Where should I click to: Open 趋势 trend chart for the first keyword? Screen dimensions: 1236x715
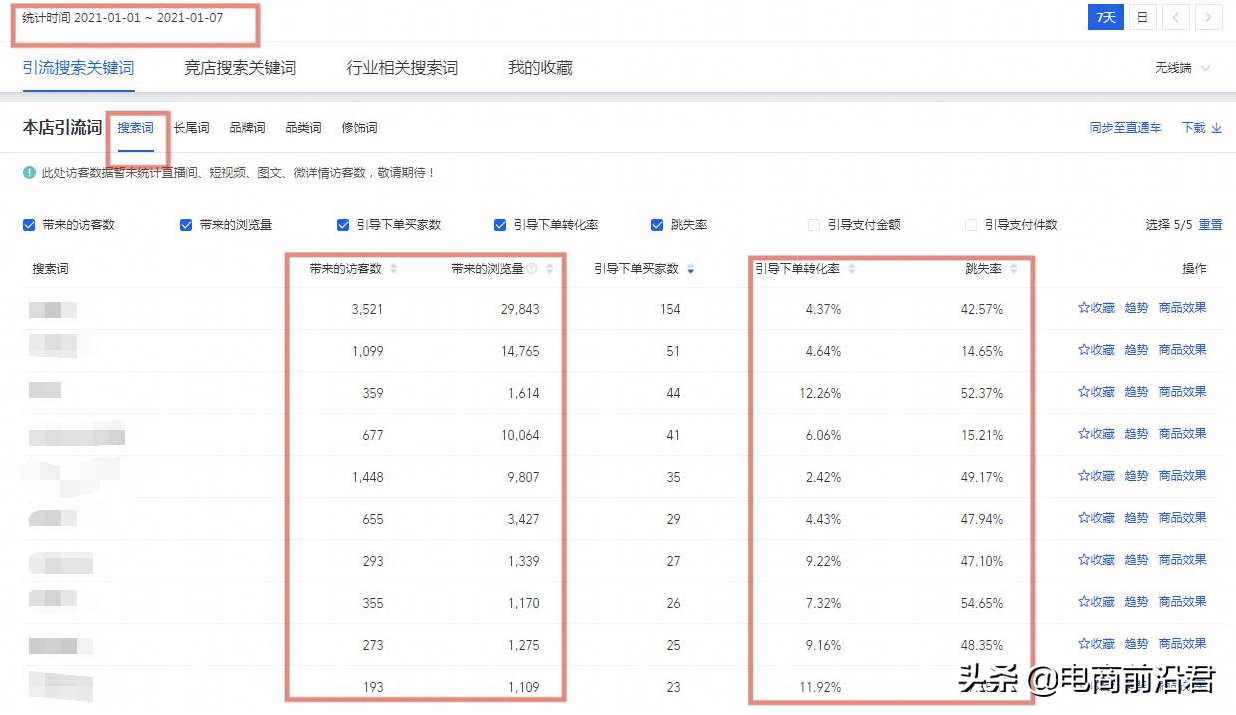(x=1136, y=308)
